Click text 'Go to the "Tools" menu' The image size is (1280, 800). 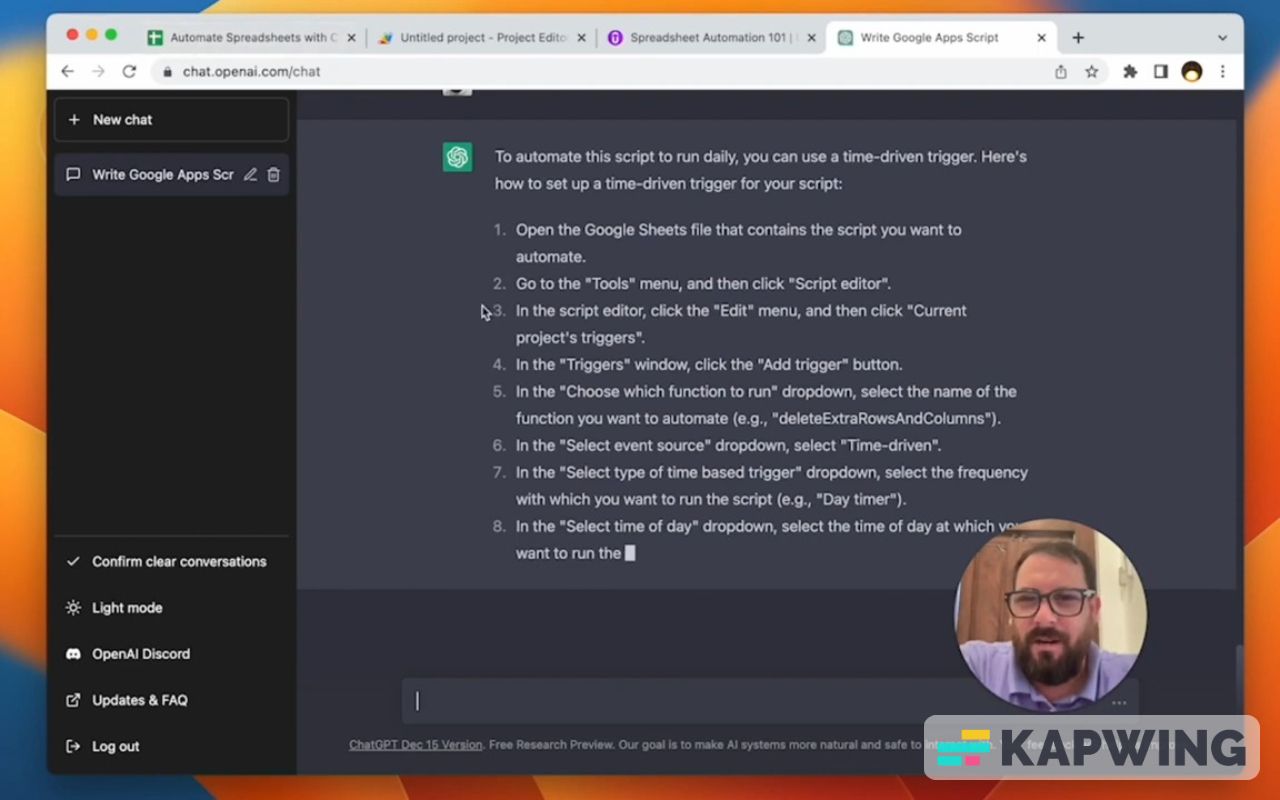point(598,284)
